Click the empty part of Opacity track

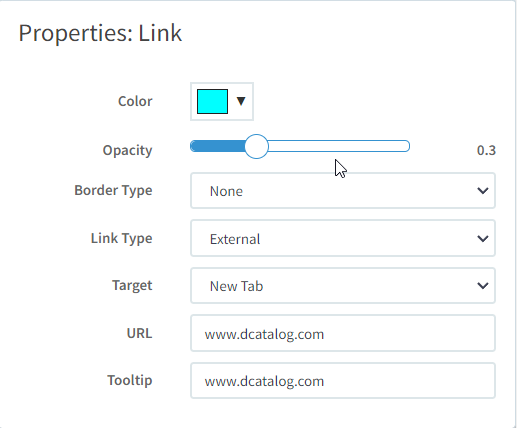click(339, 146)
